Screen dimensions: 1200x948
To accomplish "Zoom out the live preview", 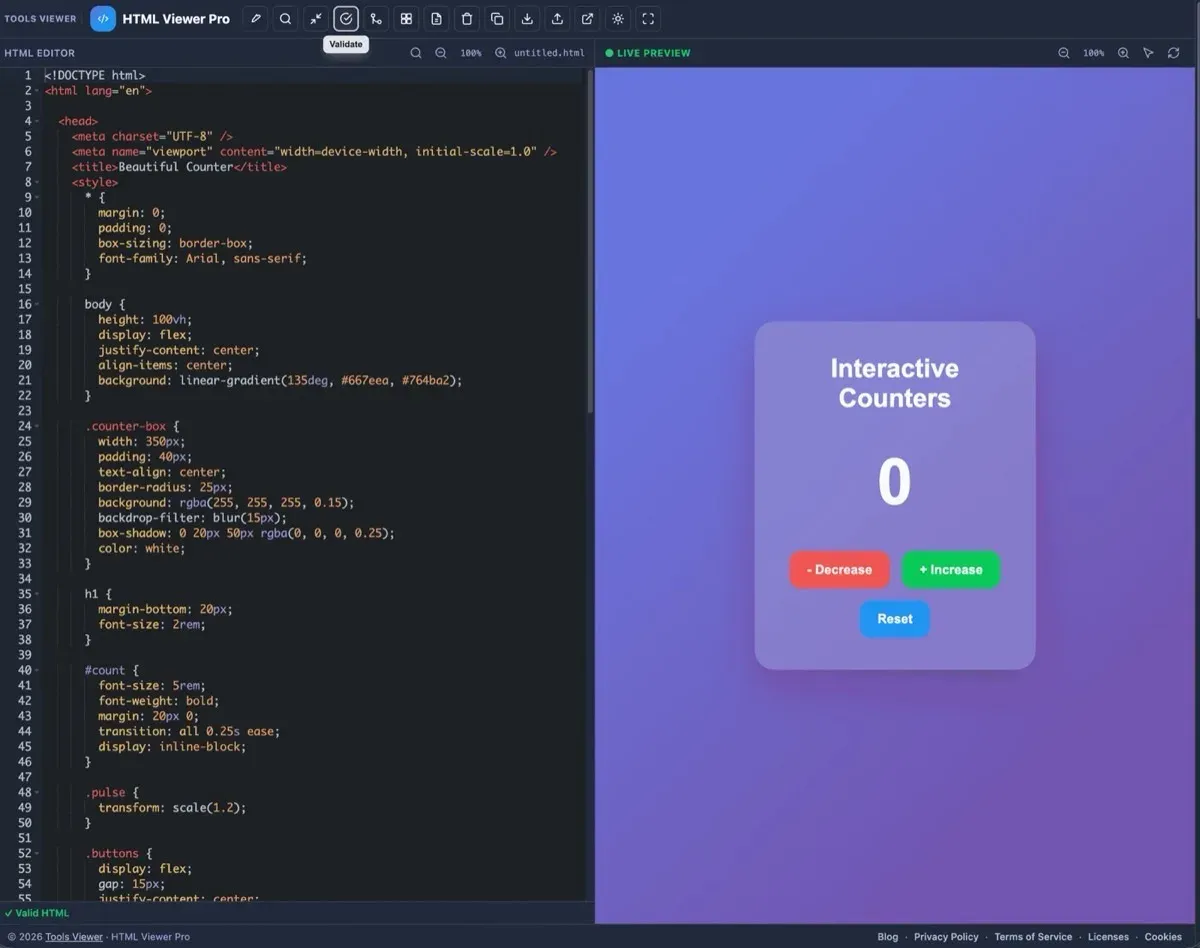I will 1064,53.
